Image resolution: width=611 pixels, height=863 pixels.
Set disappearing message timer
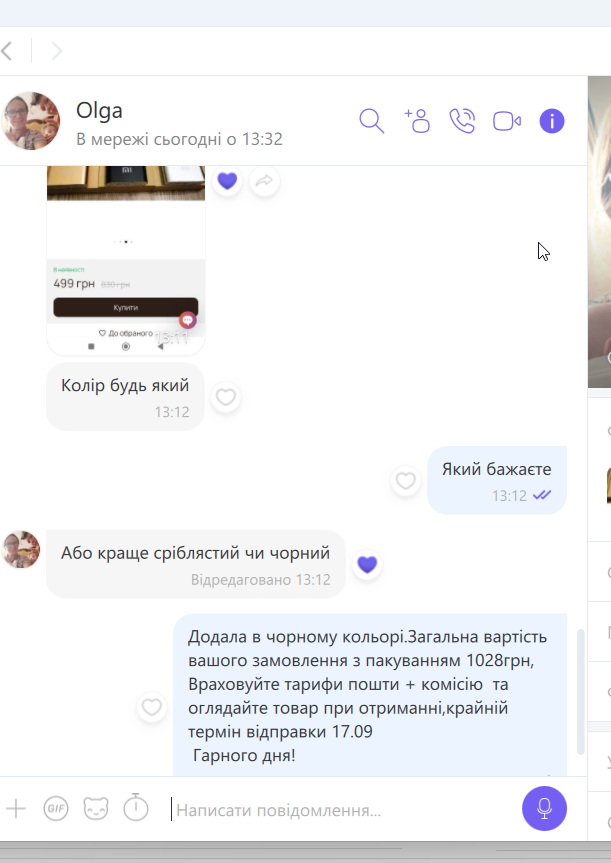point(135,807)
